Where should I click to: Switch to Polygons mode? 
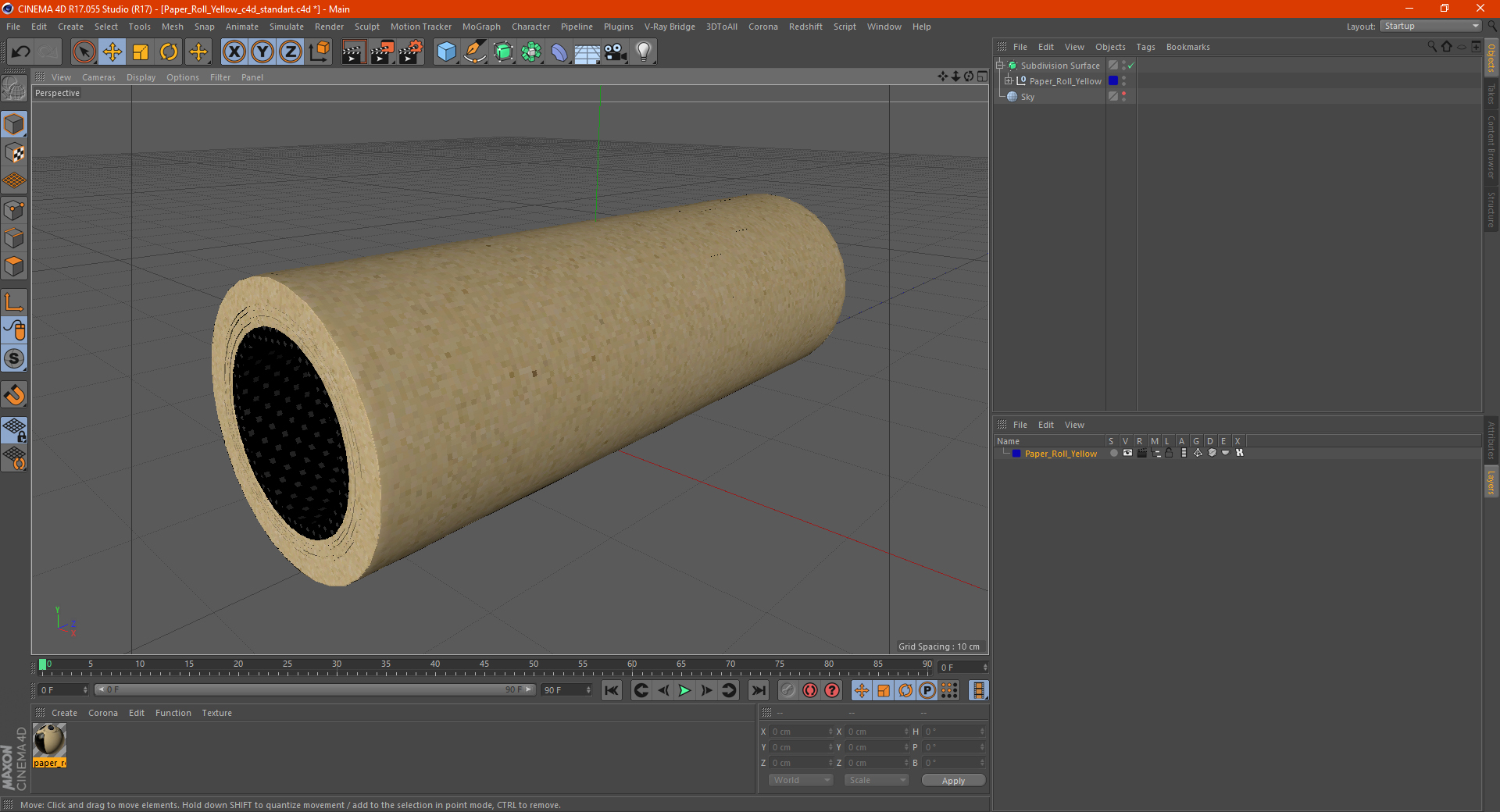coord(14,266)
